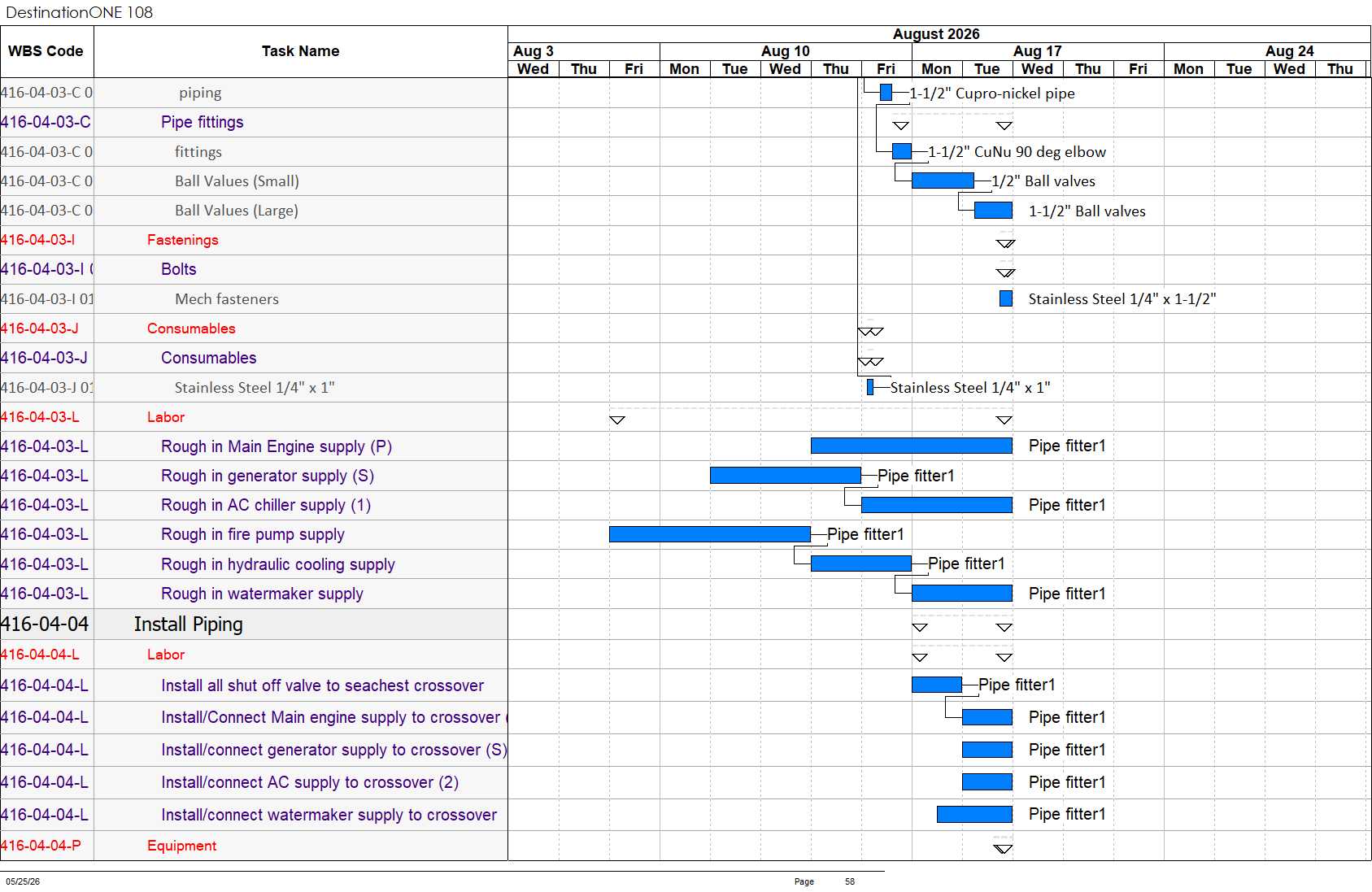Click the Task Name column header
Screen dimensions: 1372x892
click(x=301, y=51)
